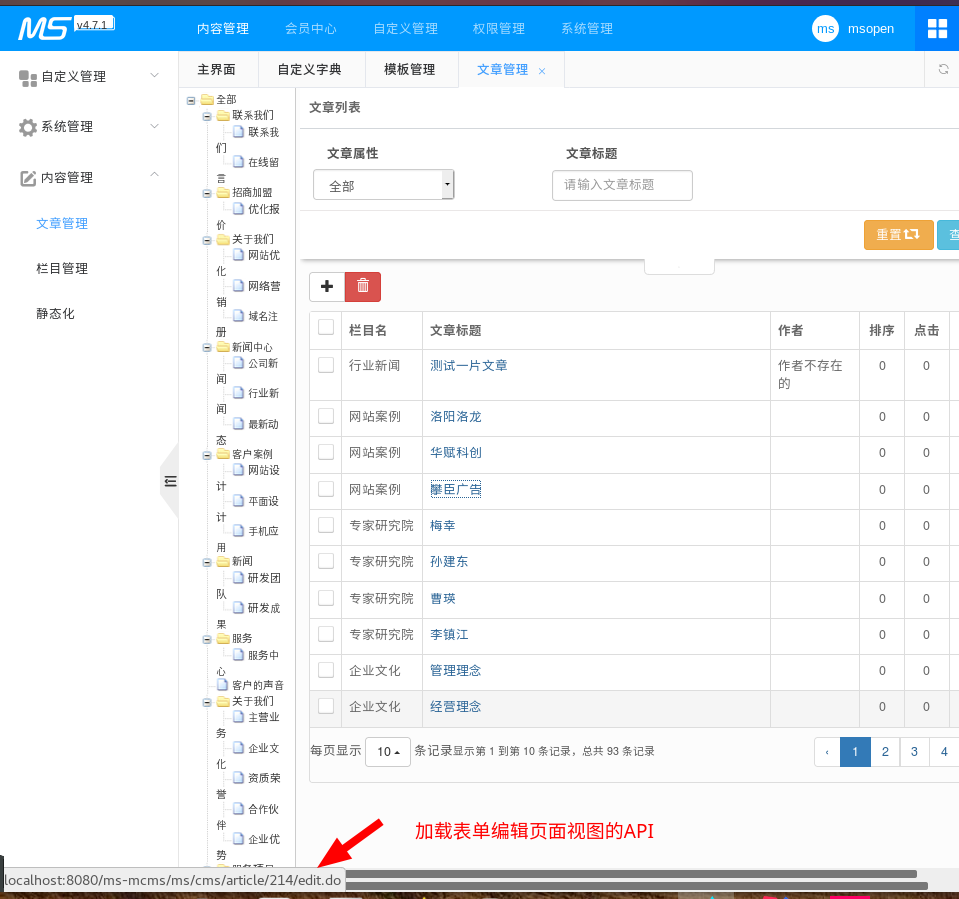Check the row for 攀臣广告
Viewport: 959px width, 899px height.
[326, 489]
